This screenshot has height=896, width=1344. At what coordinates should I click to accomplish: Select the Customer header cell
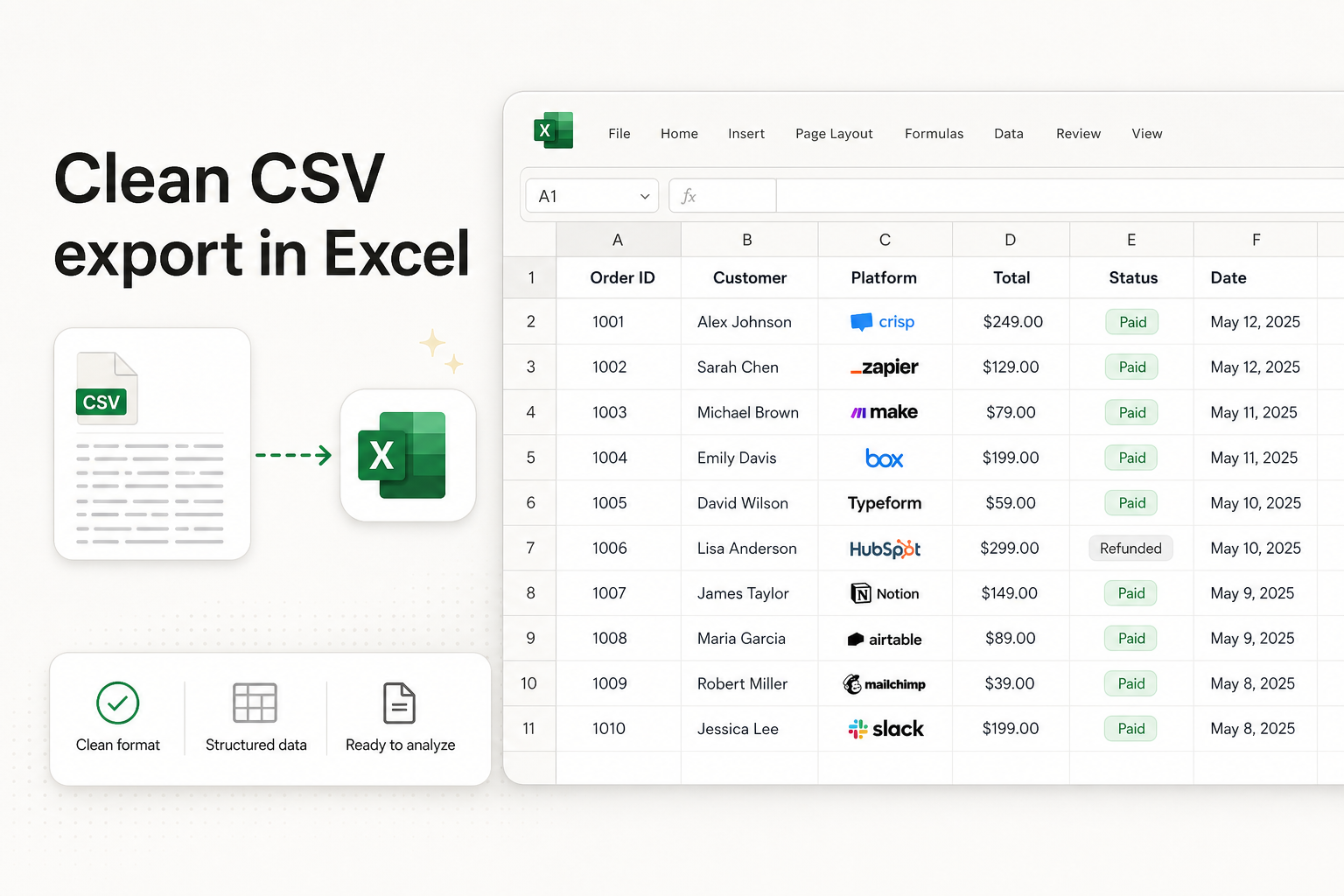[x=749, y=278]
